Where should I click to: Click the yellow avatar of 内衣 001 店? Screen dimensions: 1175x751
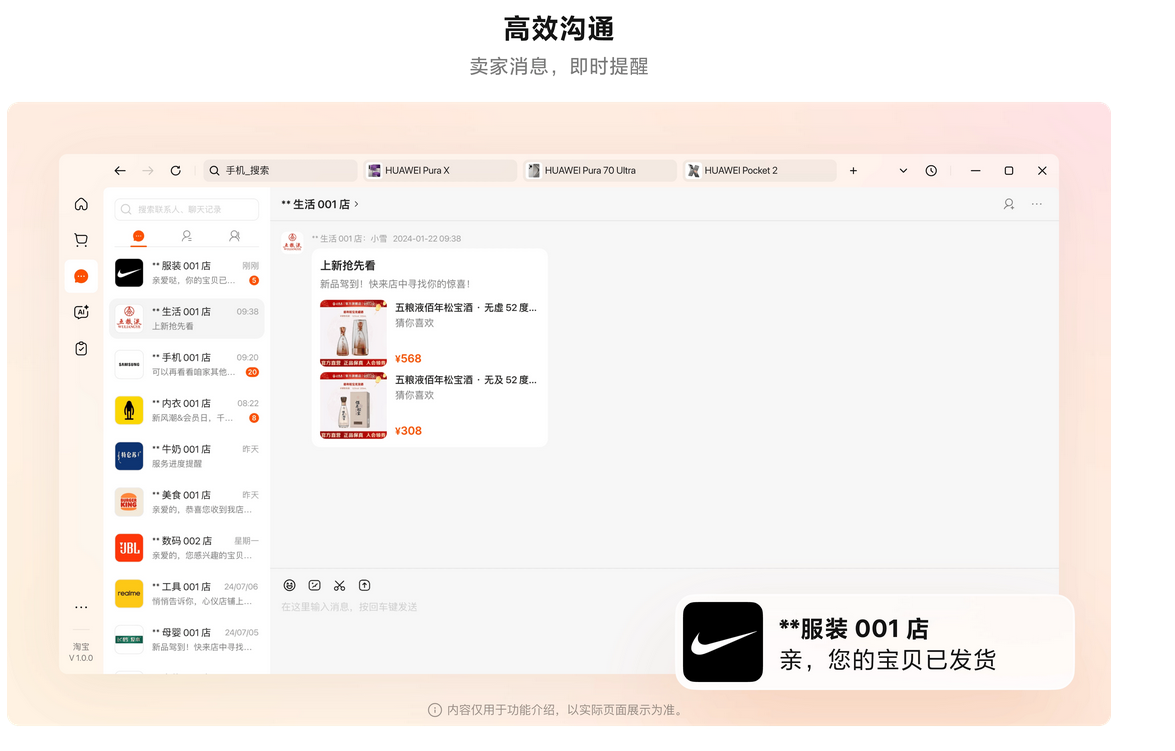[x=129, y=411]
